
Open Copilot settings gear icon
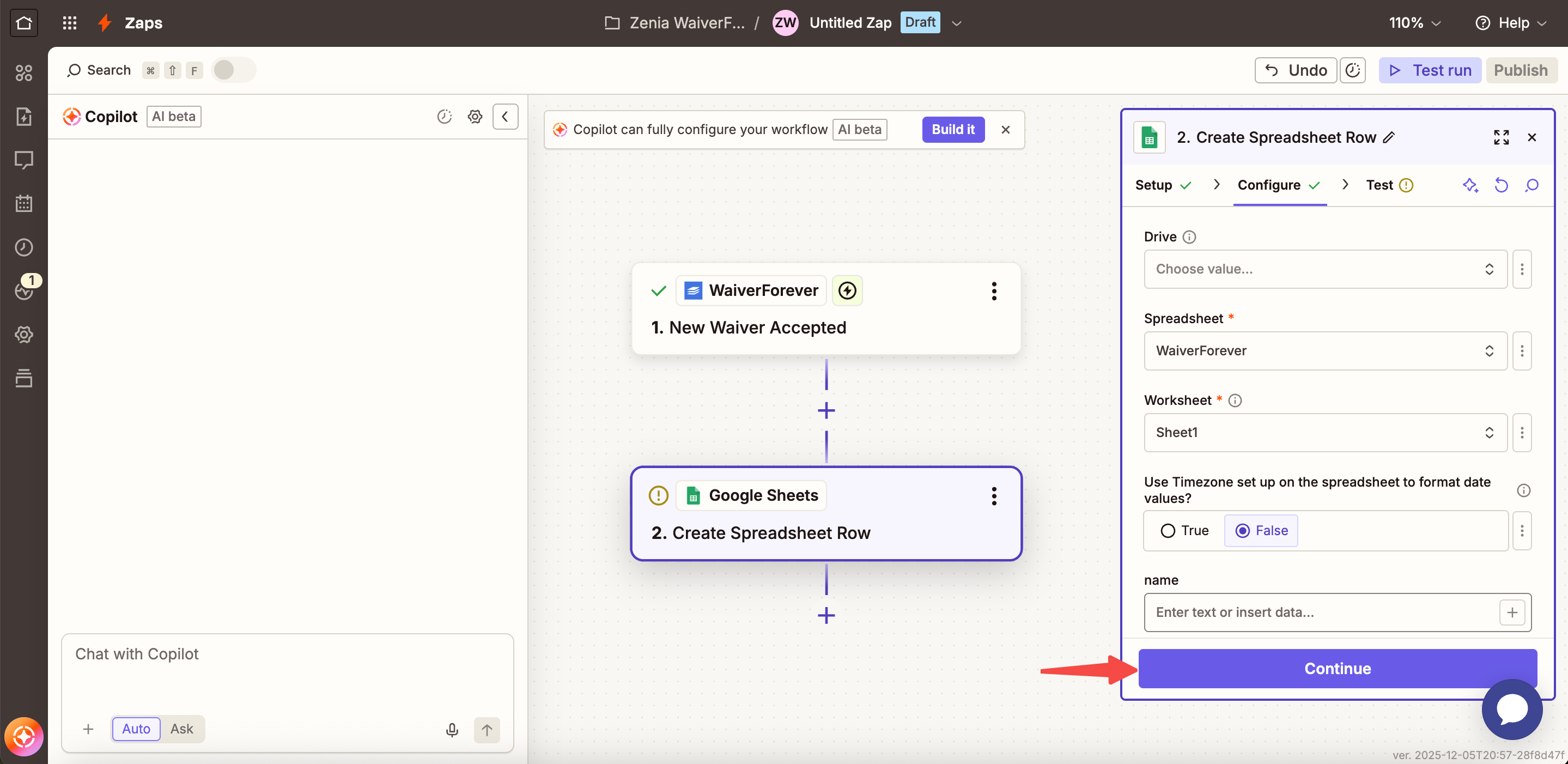(475, 116)
